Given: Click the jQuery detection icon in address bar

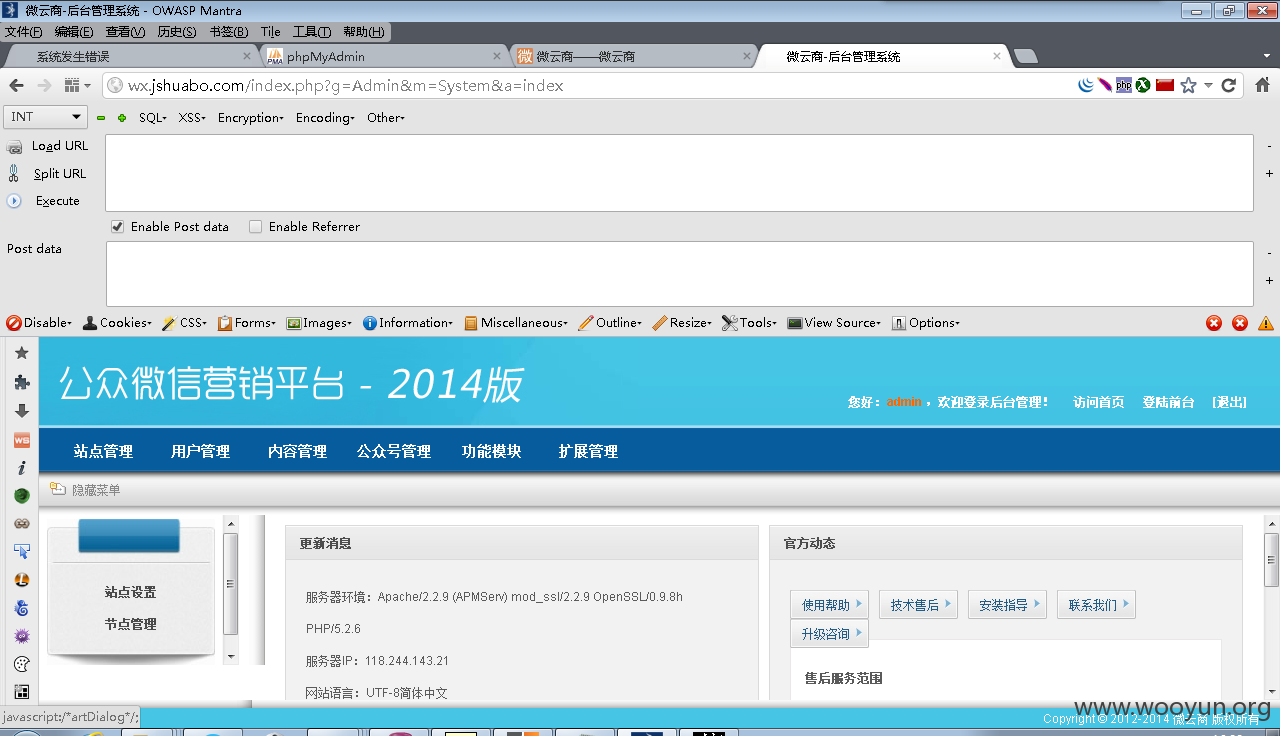Looking at the screenshot, I should (x=1086, y=86).
